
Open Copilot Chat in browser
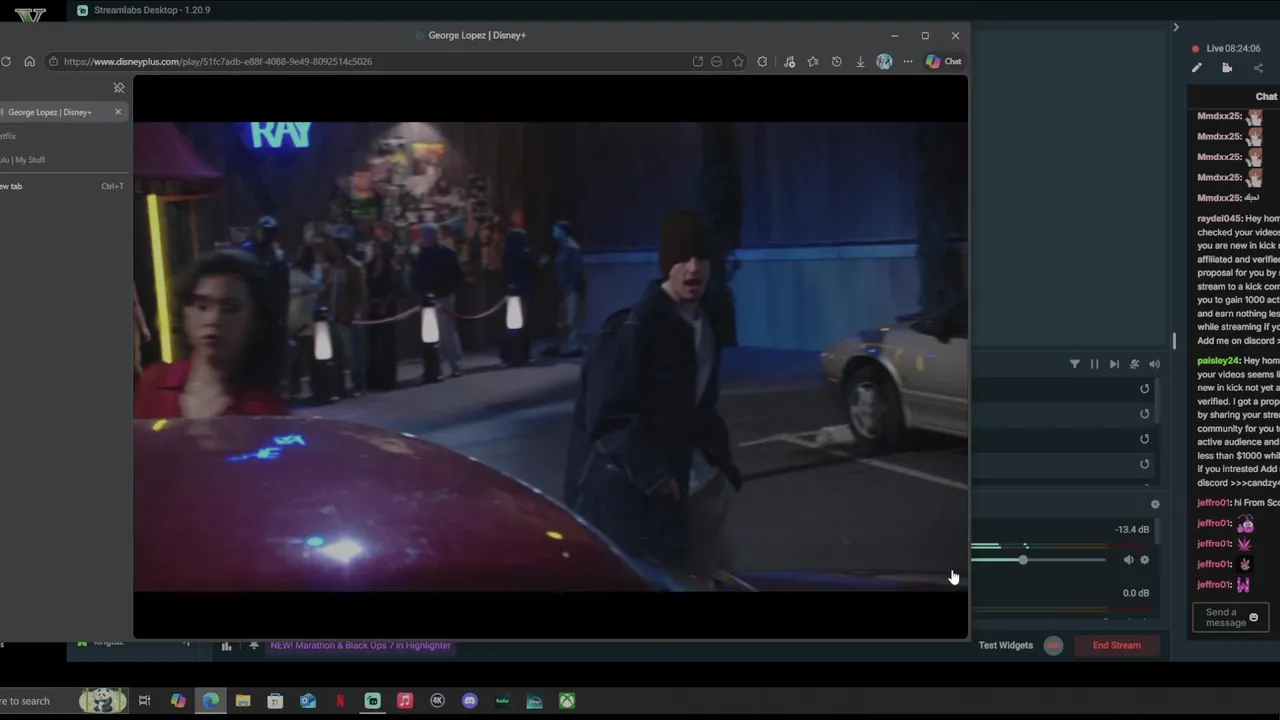point(943,61)
